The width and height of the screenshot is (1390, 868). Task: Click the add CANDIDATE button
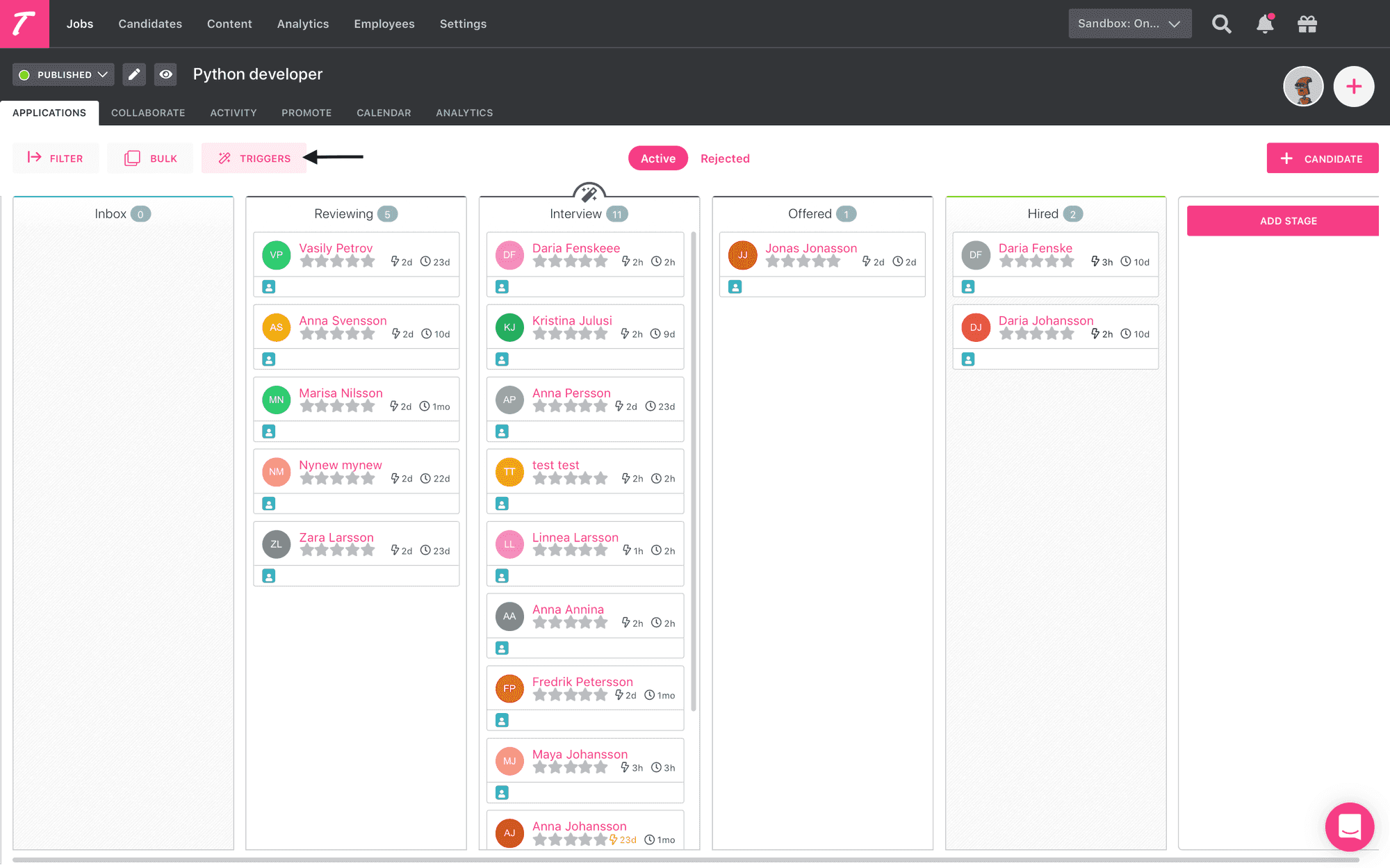pyautogui.click(x=1323, y=158)
